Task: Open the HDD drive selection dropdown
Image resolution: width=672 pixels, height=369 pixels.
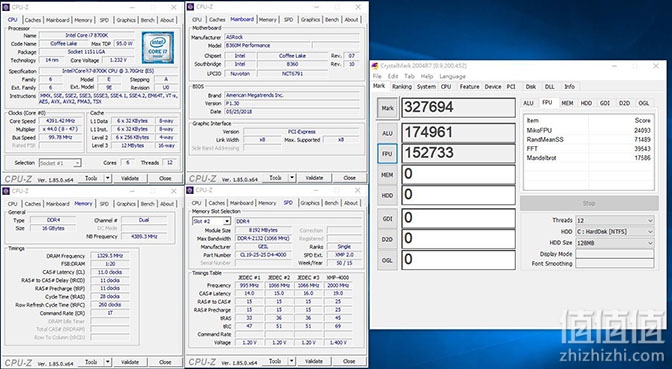Action: (615, 231)
